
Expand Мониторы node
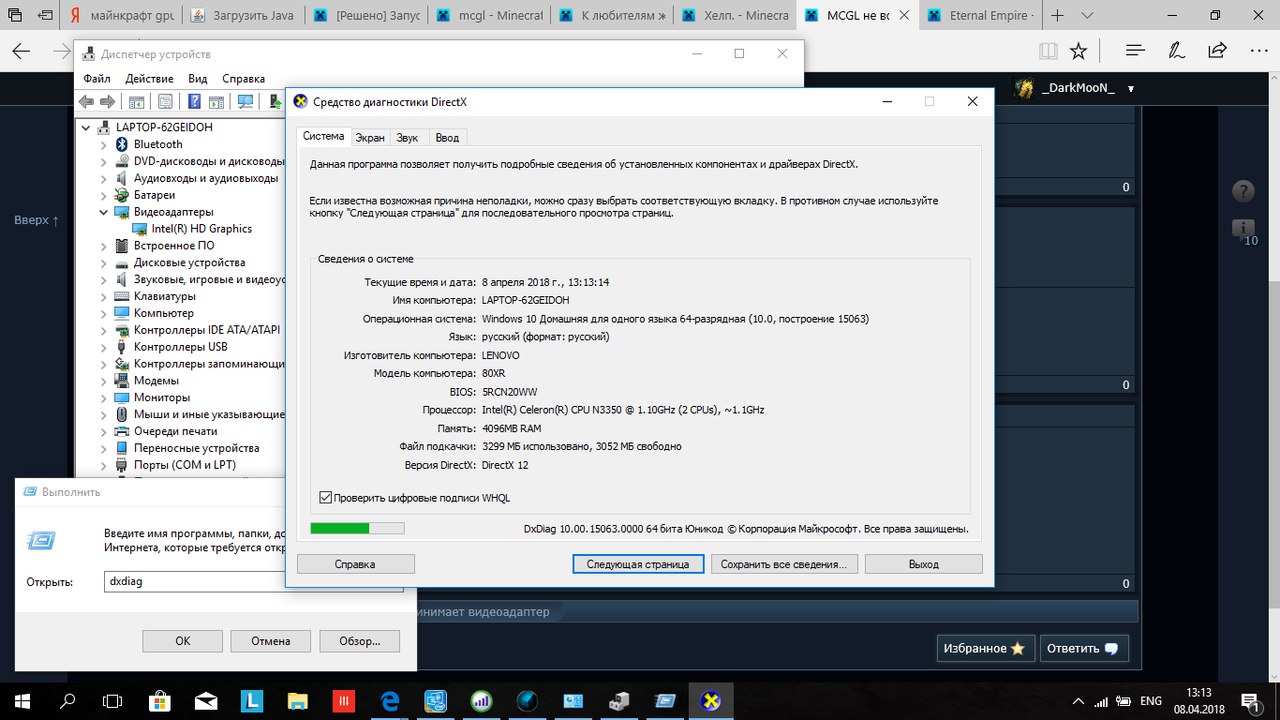[103, 397]
